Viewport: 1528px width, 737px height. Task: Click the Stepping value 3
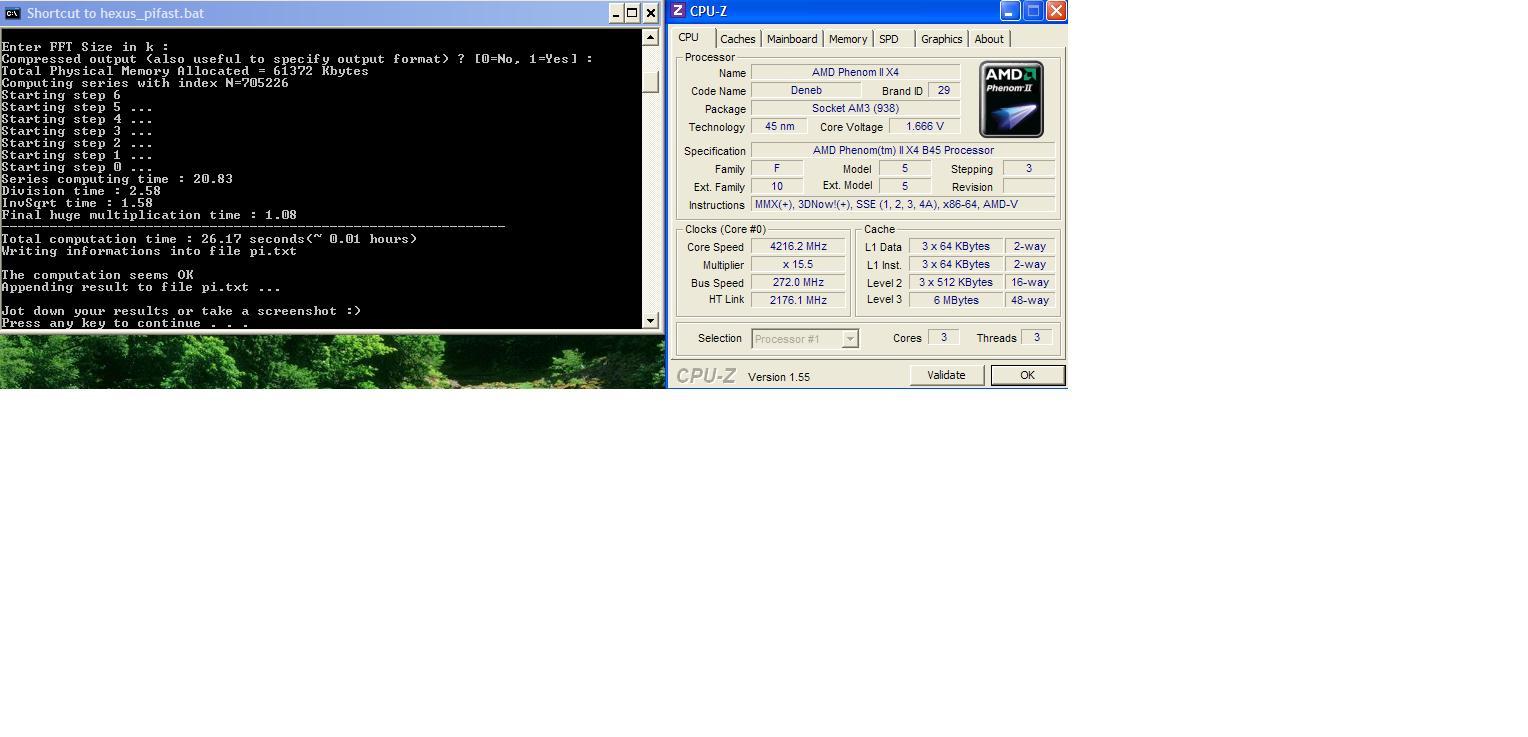point(1029,168)
